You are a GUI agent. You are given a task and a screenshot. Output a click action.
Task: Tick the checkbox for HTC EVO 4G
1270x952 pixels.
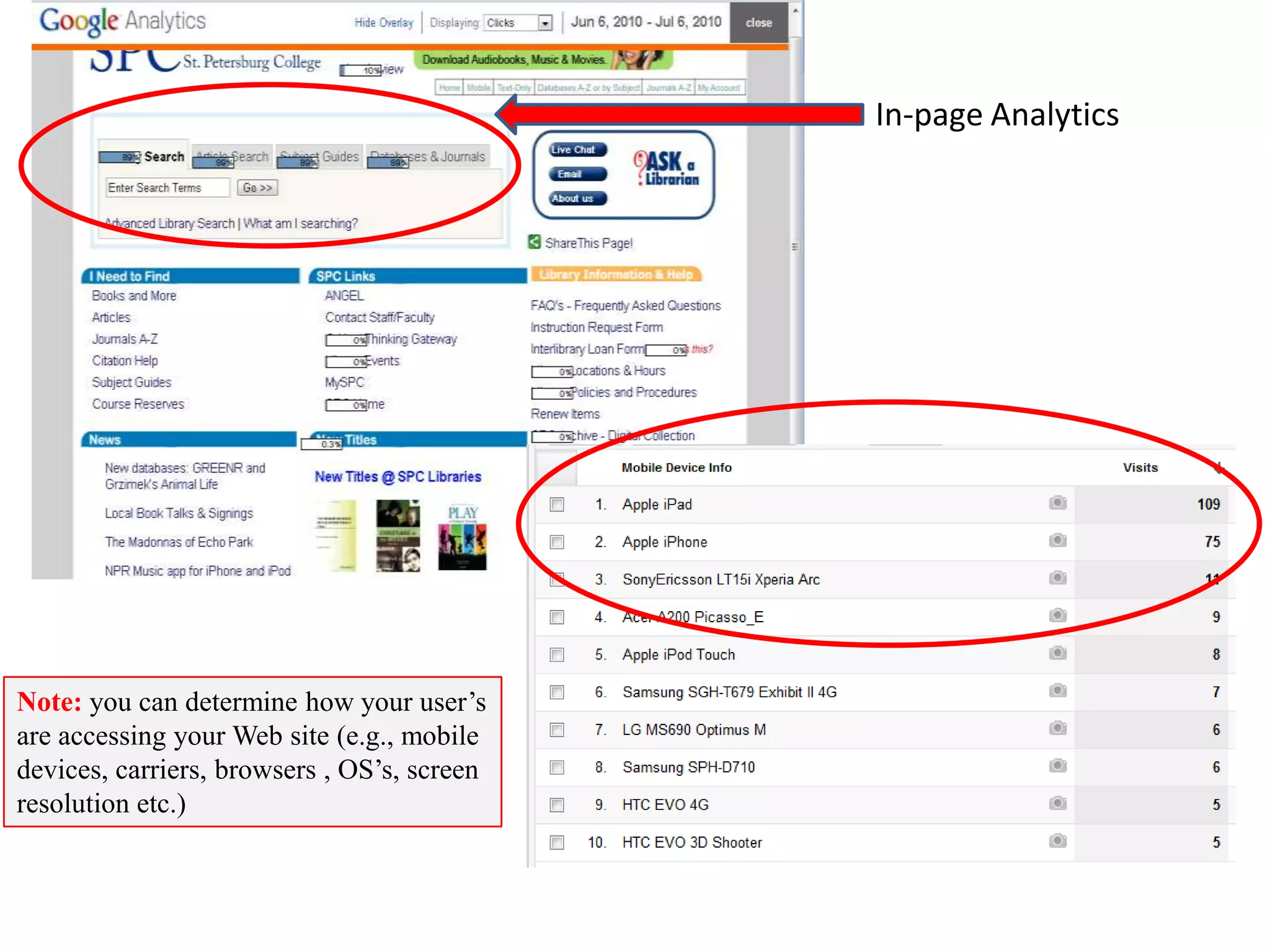coord(557,805)
